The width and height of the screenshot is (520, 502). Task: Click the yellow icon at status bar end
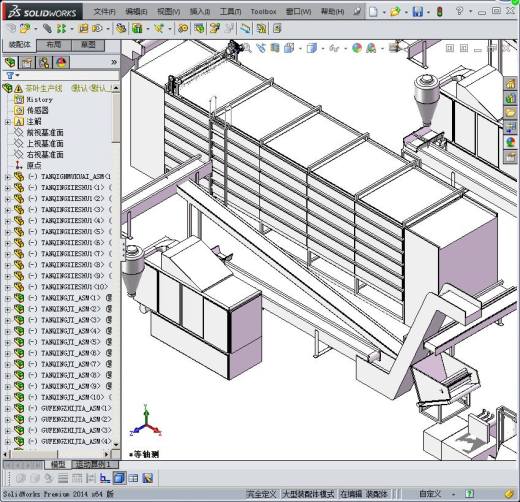tap(509, 493)
